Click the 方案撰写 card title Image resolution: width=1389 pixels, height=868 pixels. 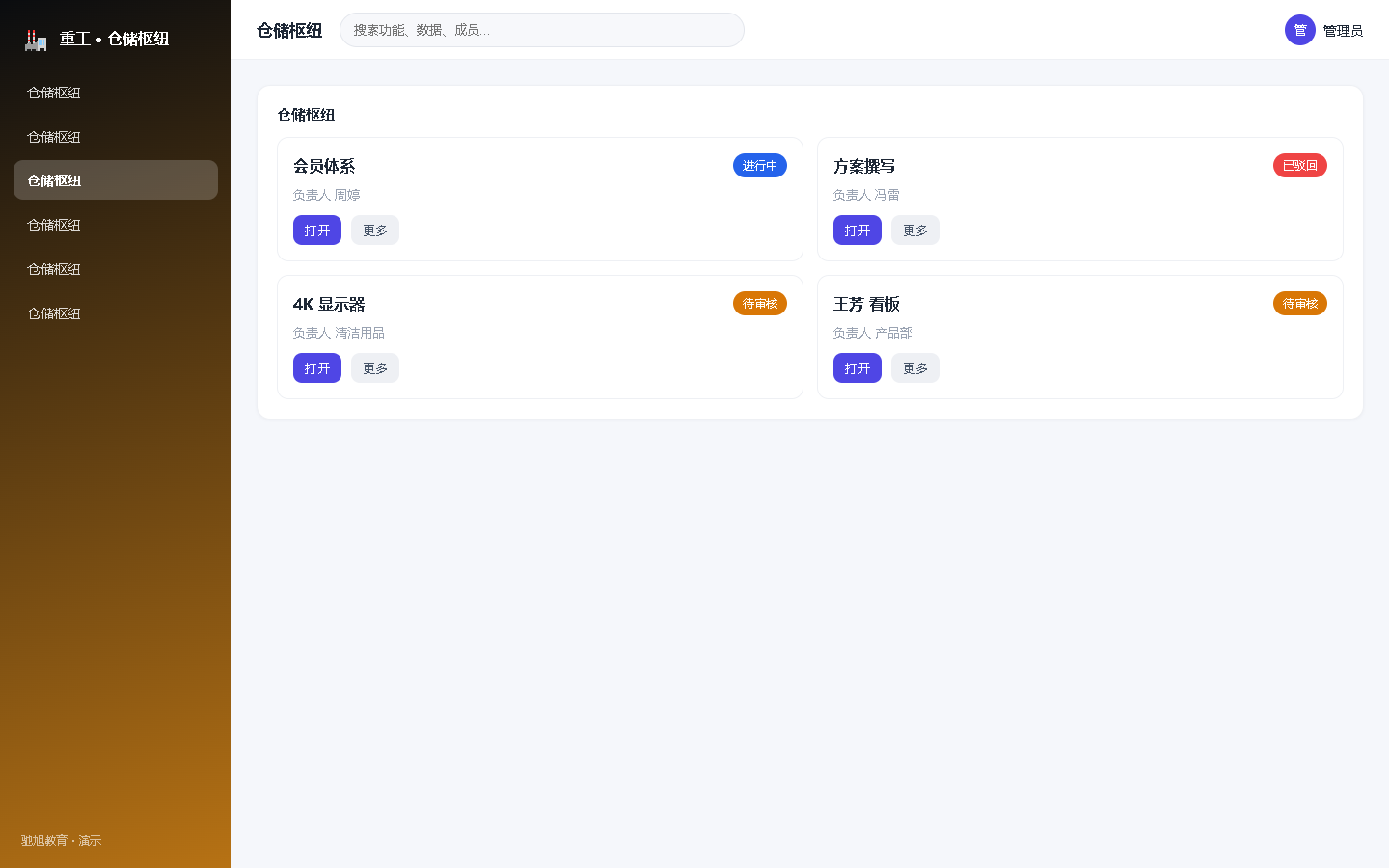point(864,166)
